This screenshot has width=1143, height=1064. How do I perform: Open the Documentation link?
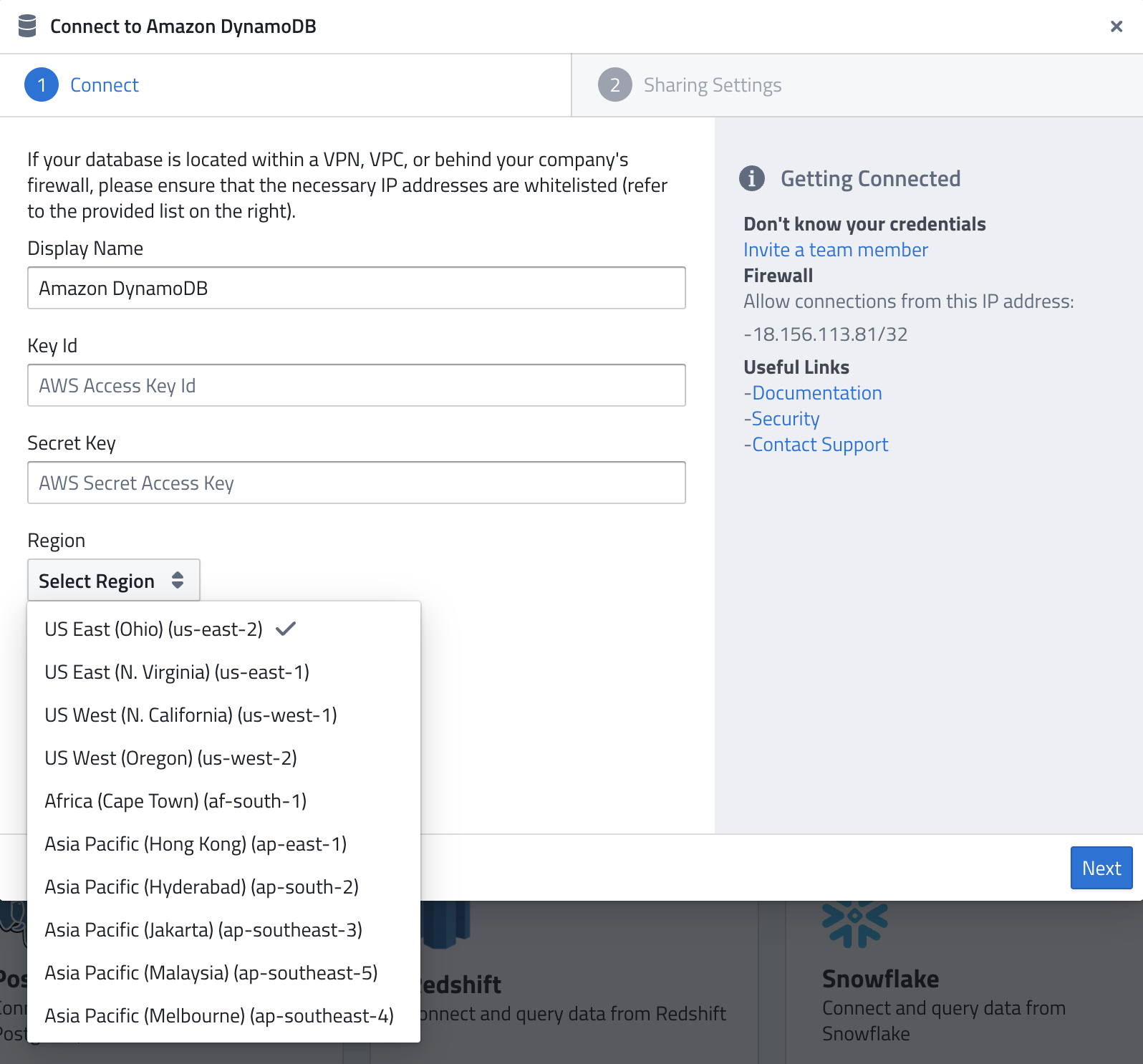pos(816,392)
